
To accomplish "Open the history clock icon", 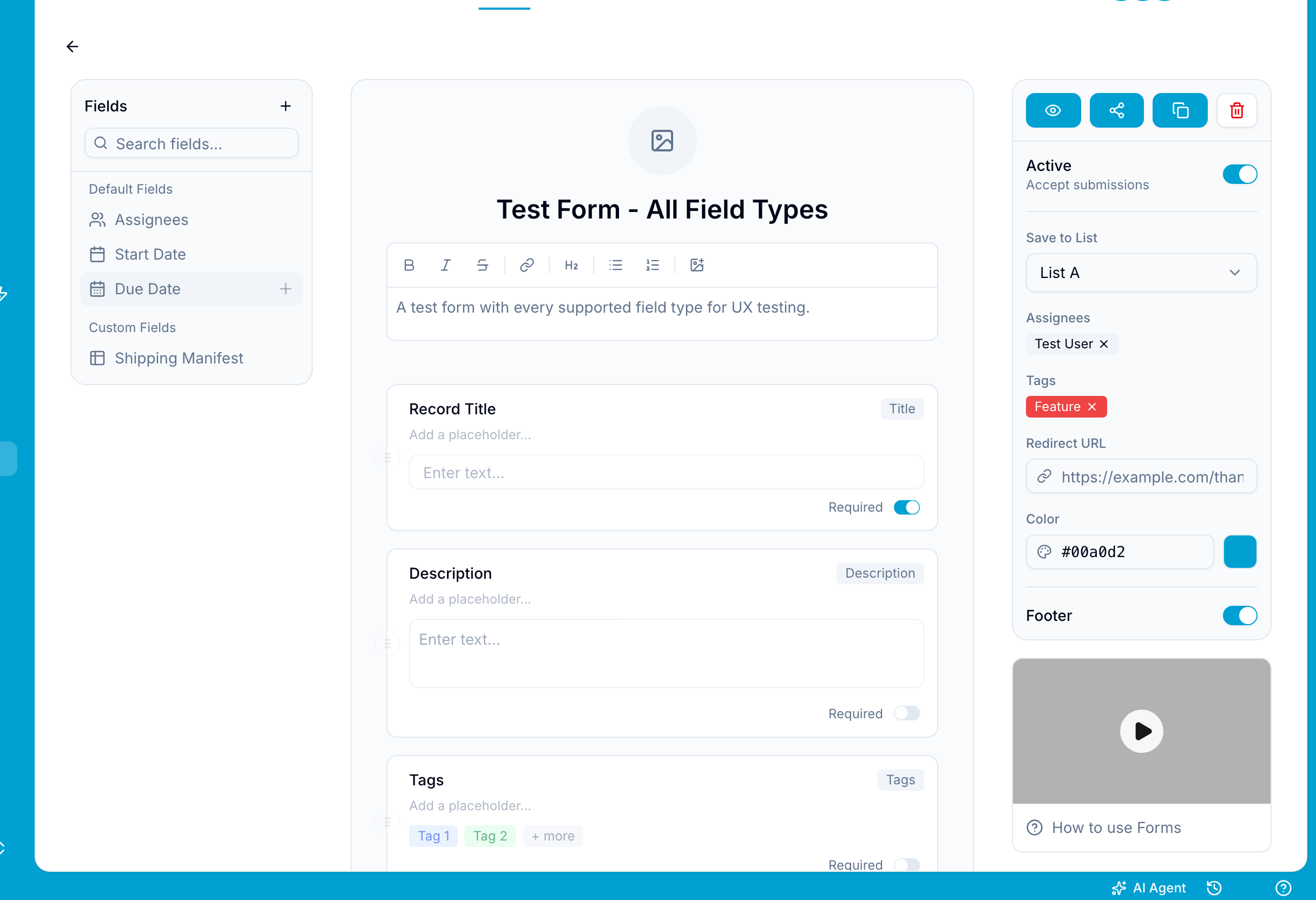I will pos(1214,888).
